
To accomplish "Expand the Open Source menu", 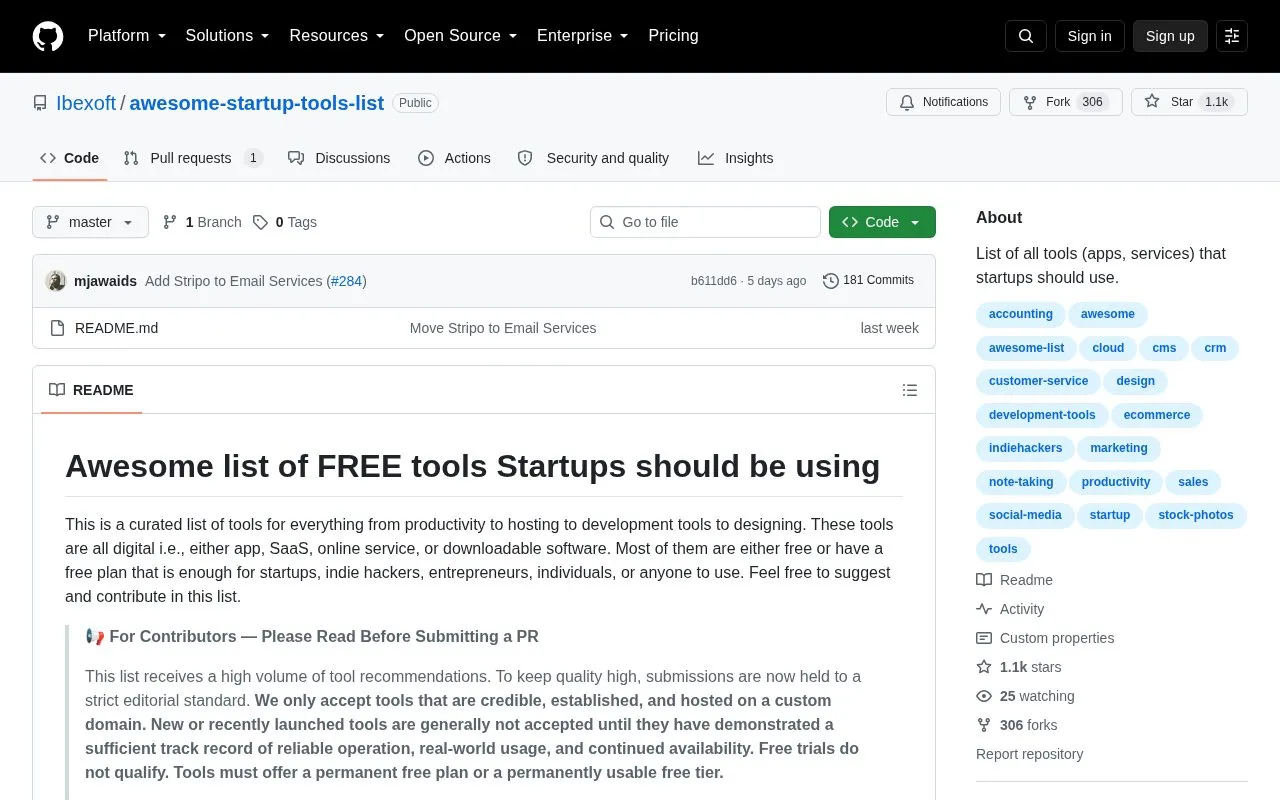I will point(461,36).
